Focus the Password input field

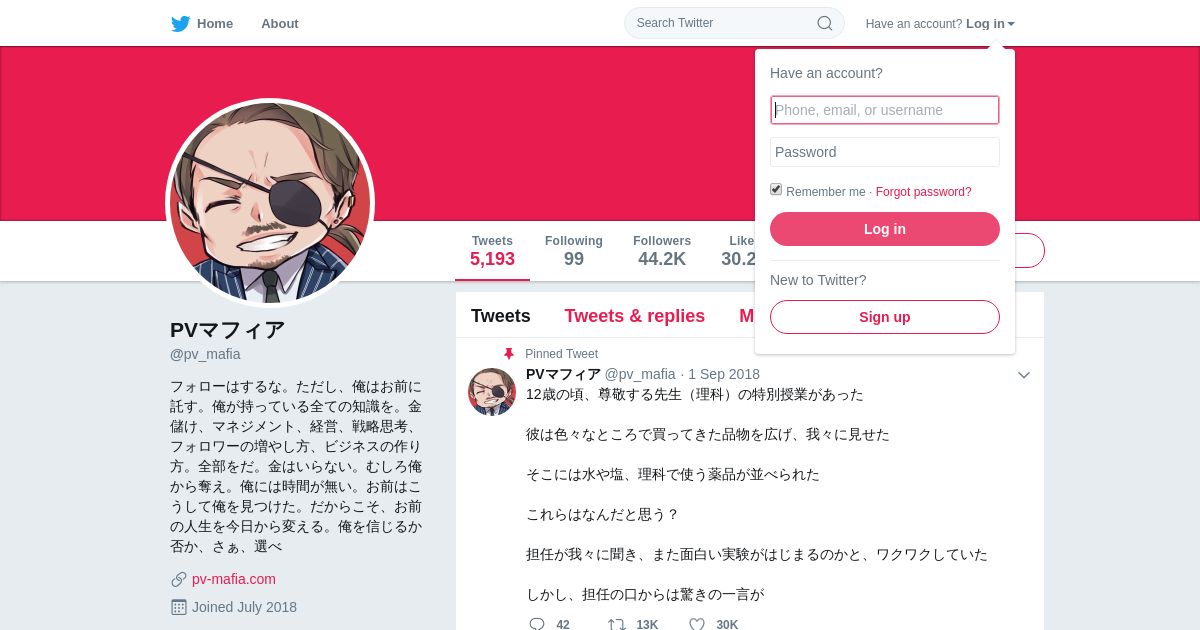(885, 152)
